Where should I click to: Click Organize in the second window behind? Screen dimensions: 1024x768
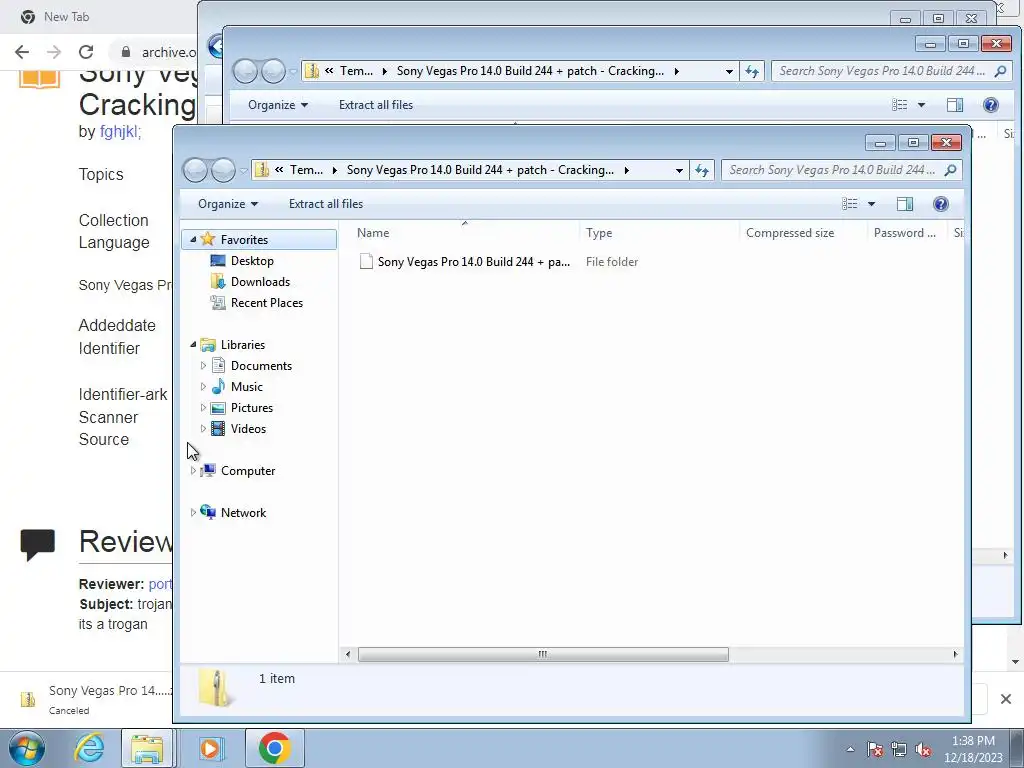tap(278, 104)
